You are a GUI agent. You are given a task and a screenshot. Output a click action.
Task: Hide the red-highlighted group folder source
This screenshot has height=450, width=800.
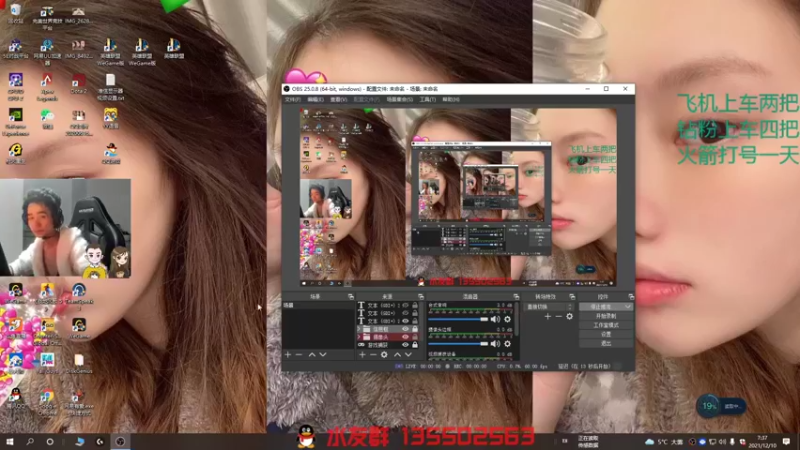pyautogui.click(x=405, y=337)
